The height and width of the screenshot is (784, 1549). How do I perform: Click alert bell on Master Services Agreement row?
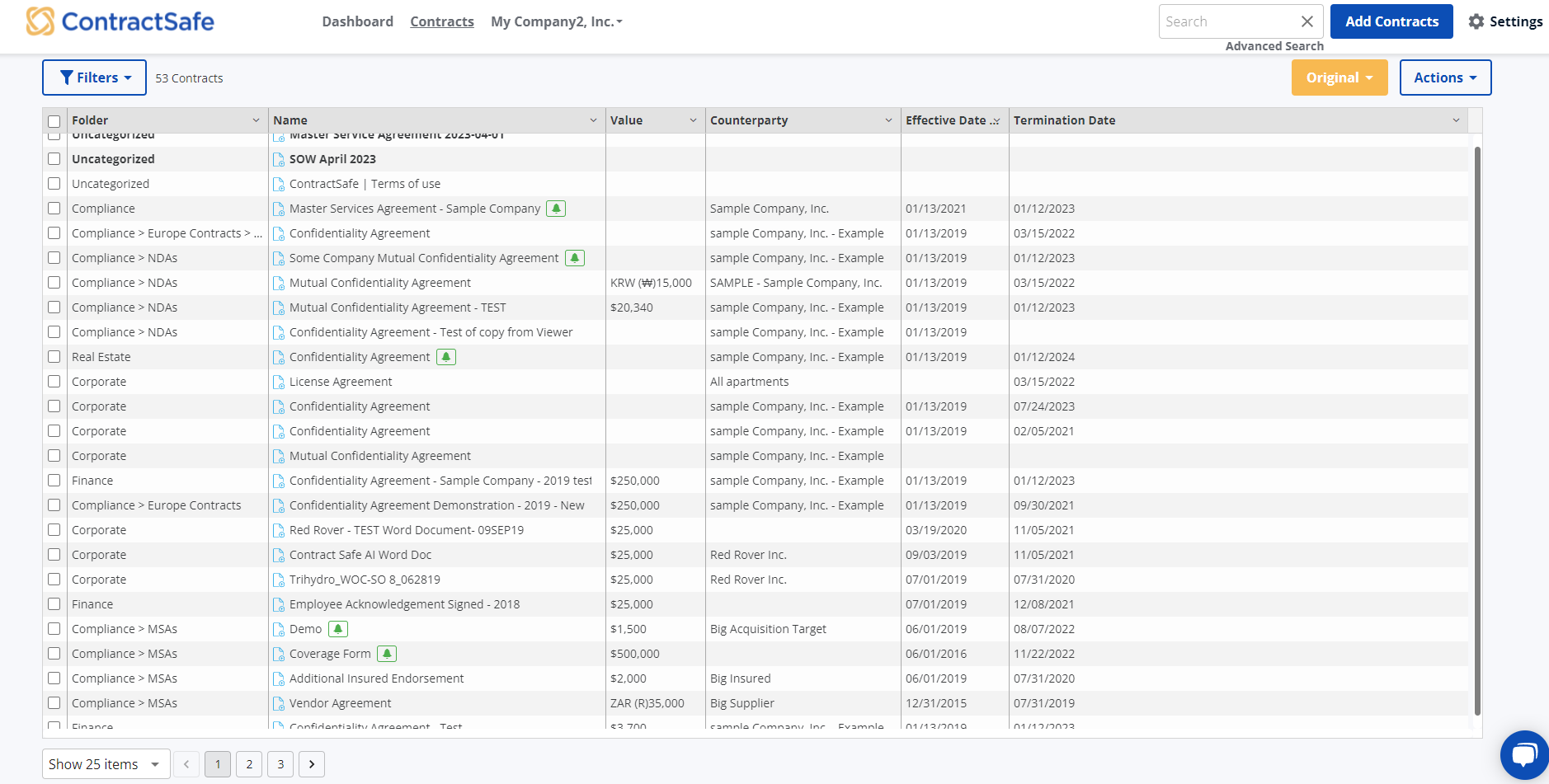(x=557, y=209)
